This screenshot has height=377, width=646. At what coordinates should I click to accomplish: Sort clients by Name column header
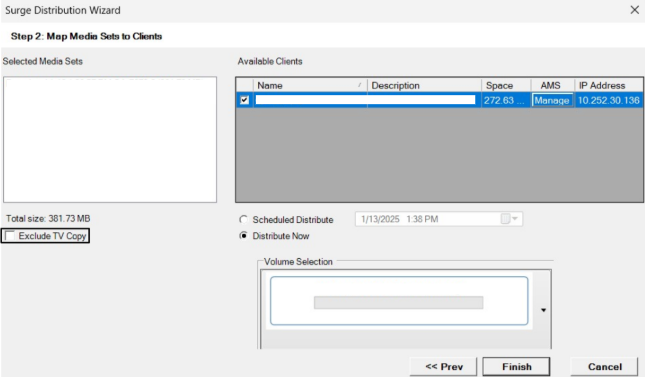point(310,85)
